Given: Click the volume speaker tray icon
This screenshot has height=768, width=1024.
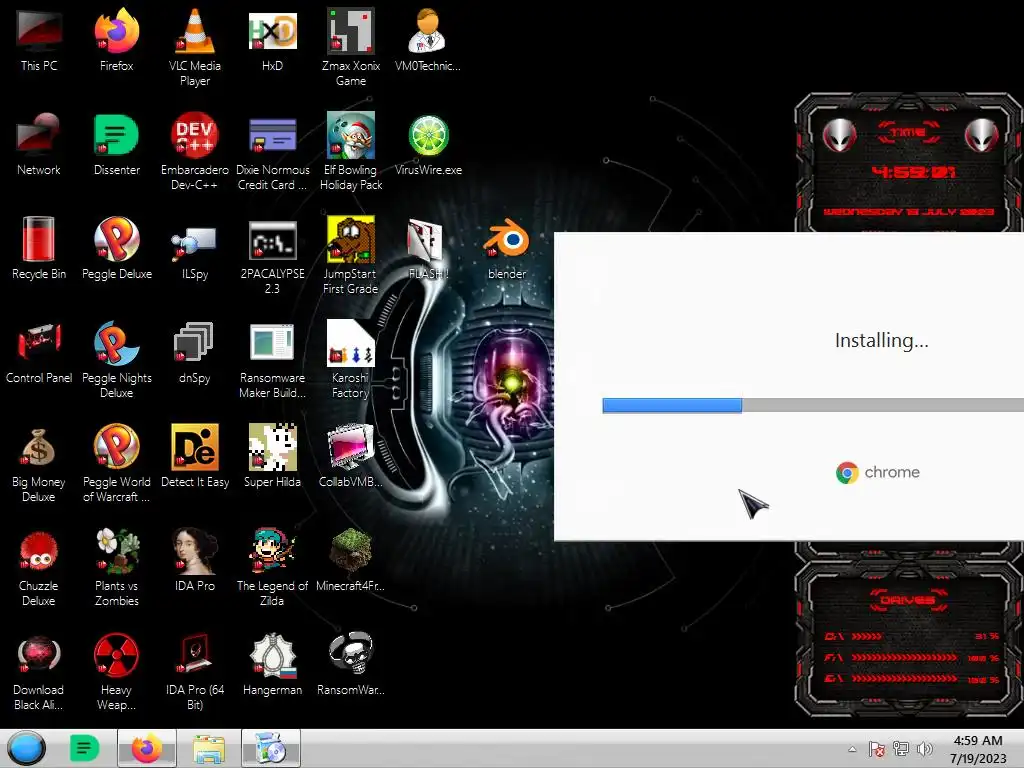Looking at the screenshot, I should tap(925, 749).
